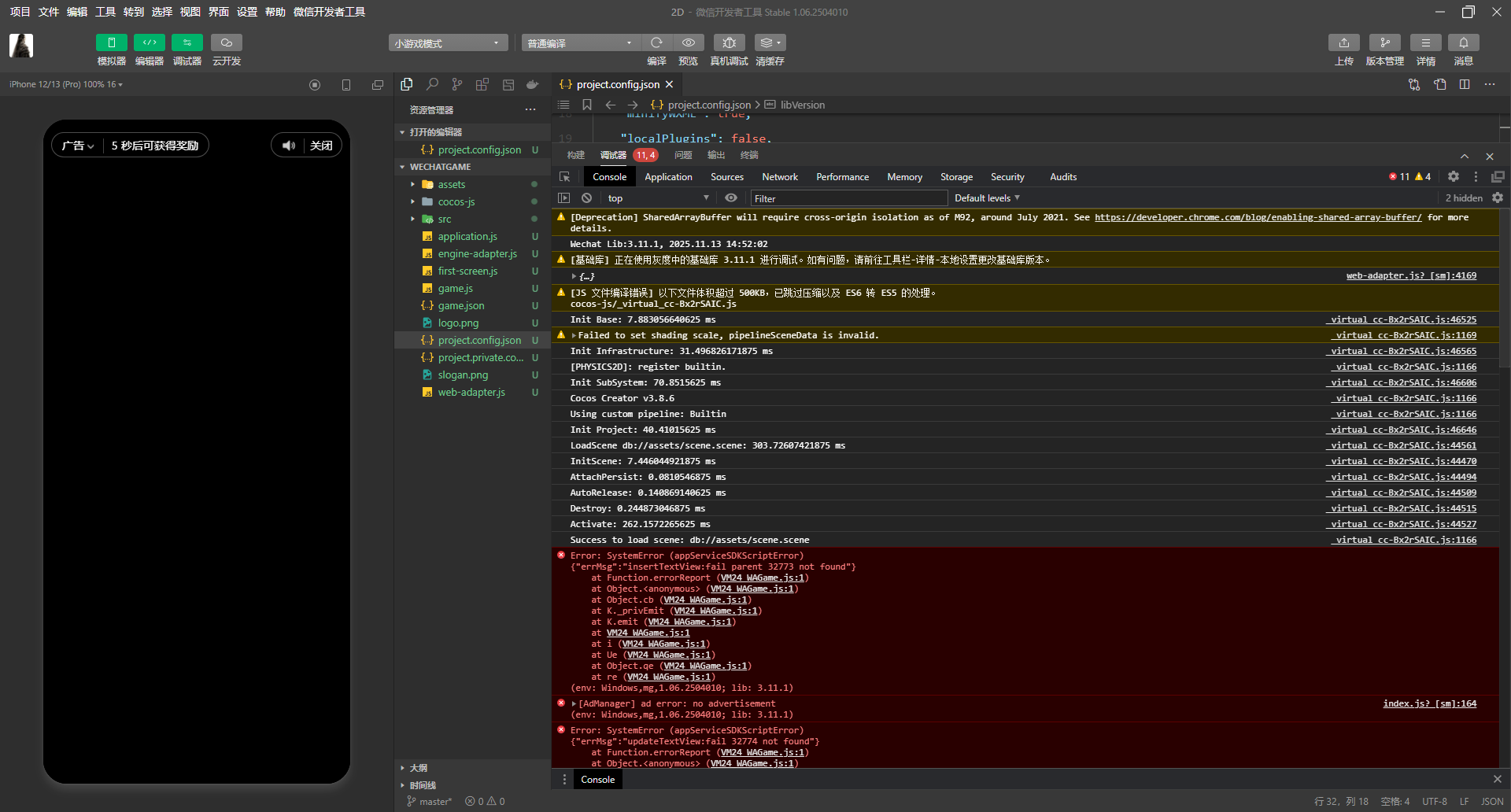Open web-adapter.js in the file tree
Screen dimensions: 1511x812
(472, 392)
